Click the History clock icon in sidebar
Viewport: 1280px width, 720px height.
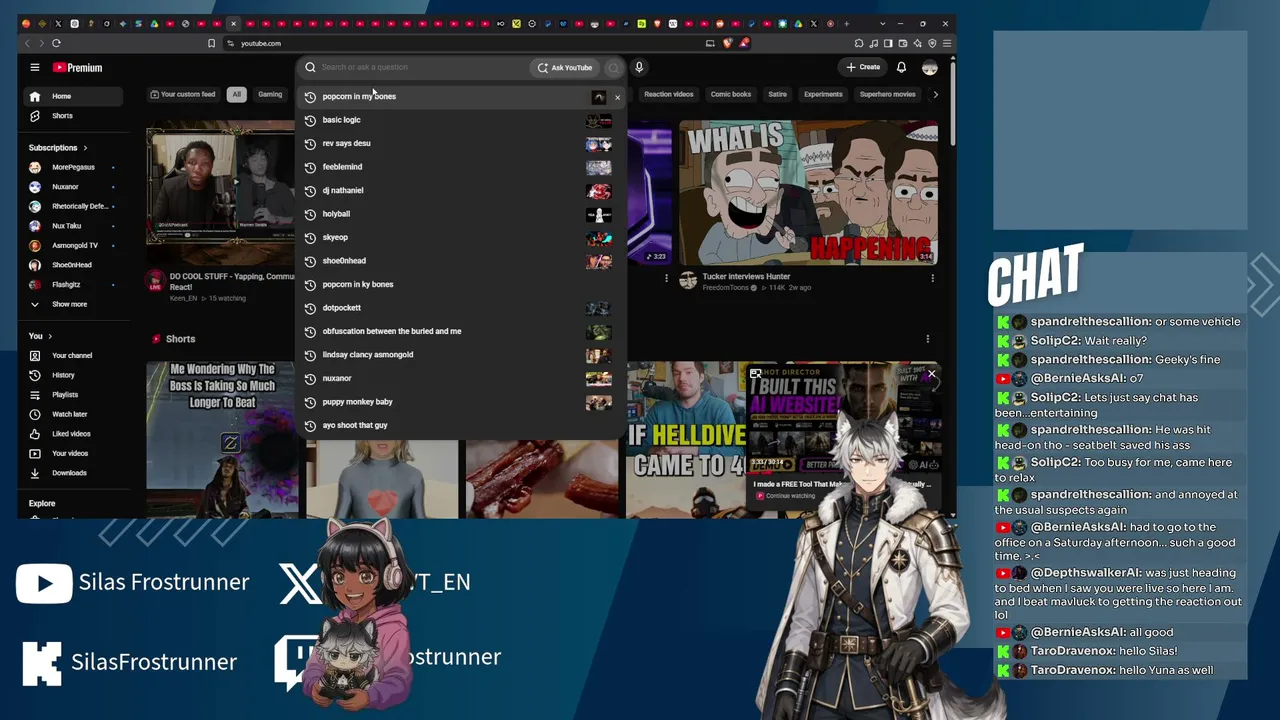pyautogui.click(x=35, y=375)
